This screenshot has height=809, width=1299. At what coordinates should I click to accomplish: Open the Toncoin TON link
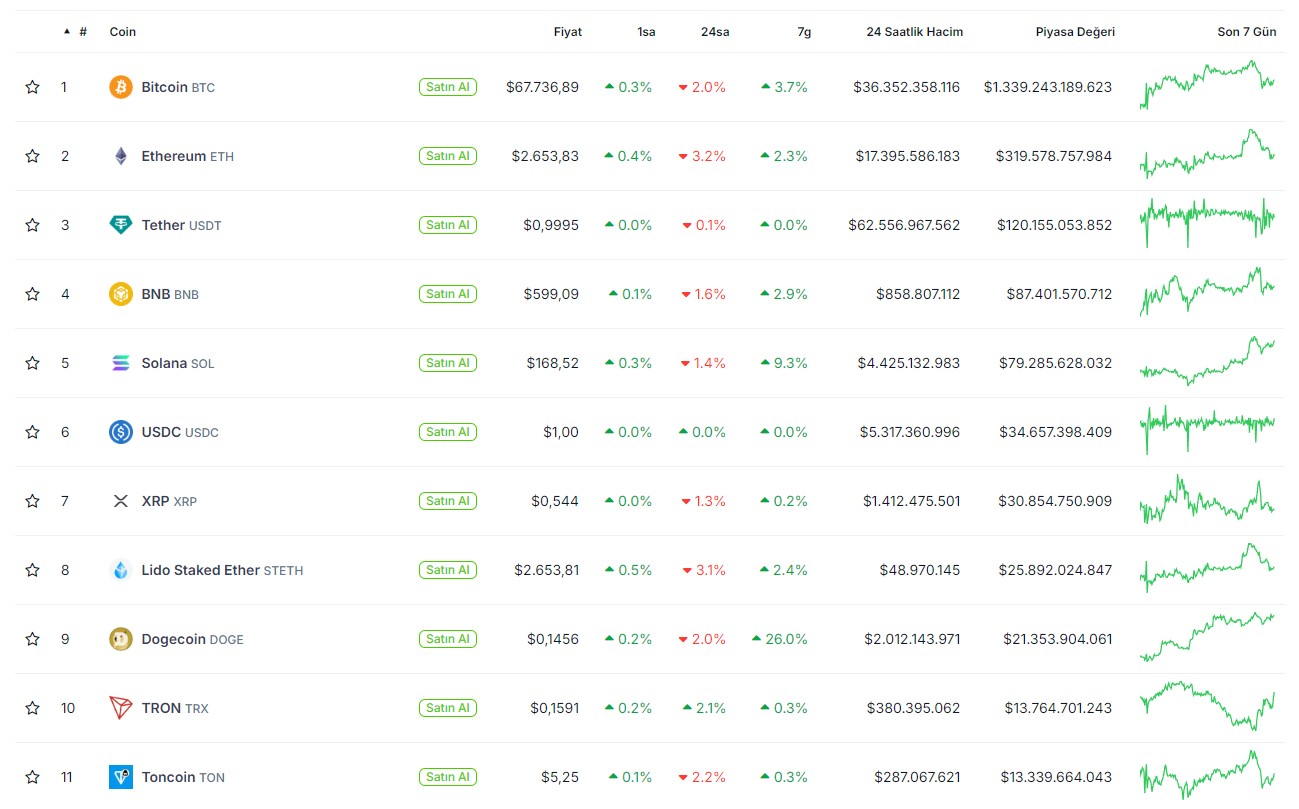pos(183,777)
